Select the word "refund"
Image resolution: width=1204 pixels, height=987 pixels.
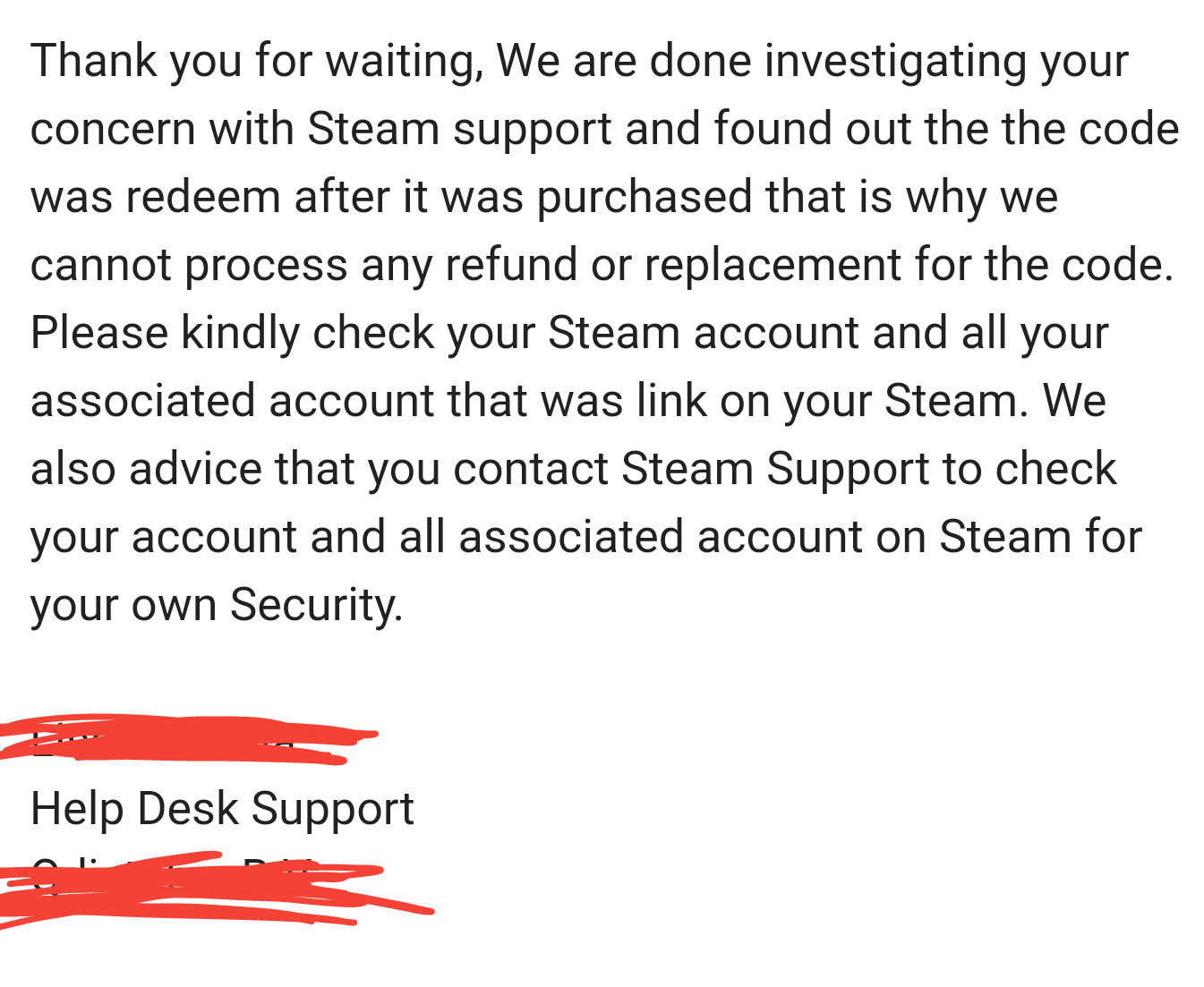click(x=511, y=265)
